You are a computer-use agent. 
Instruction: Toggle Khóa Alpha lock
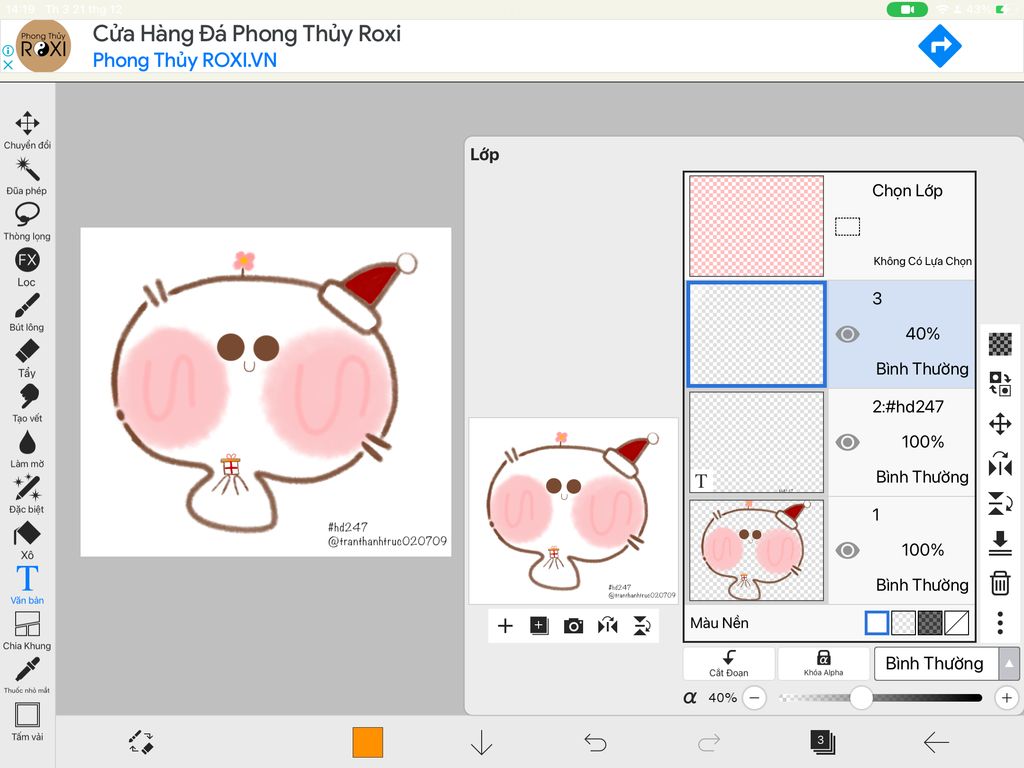824,663
